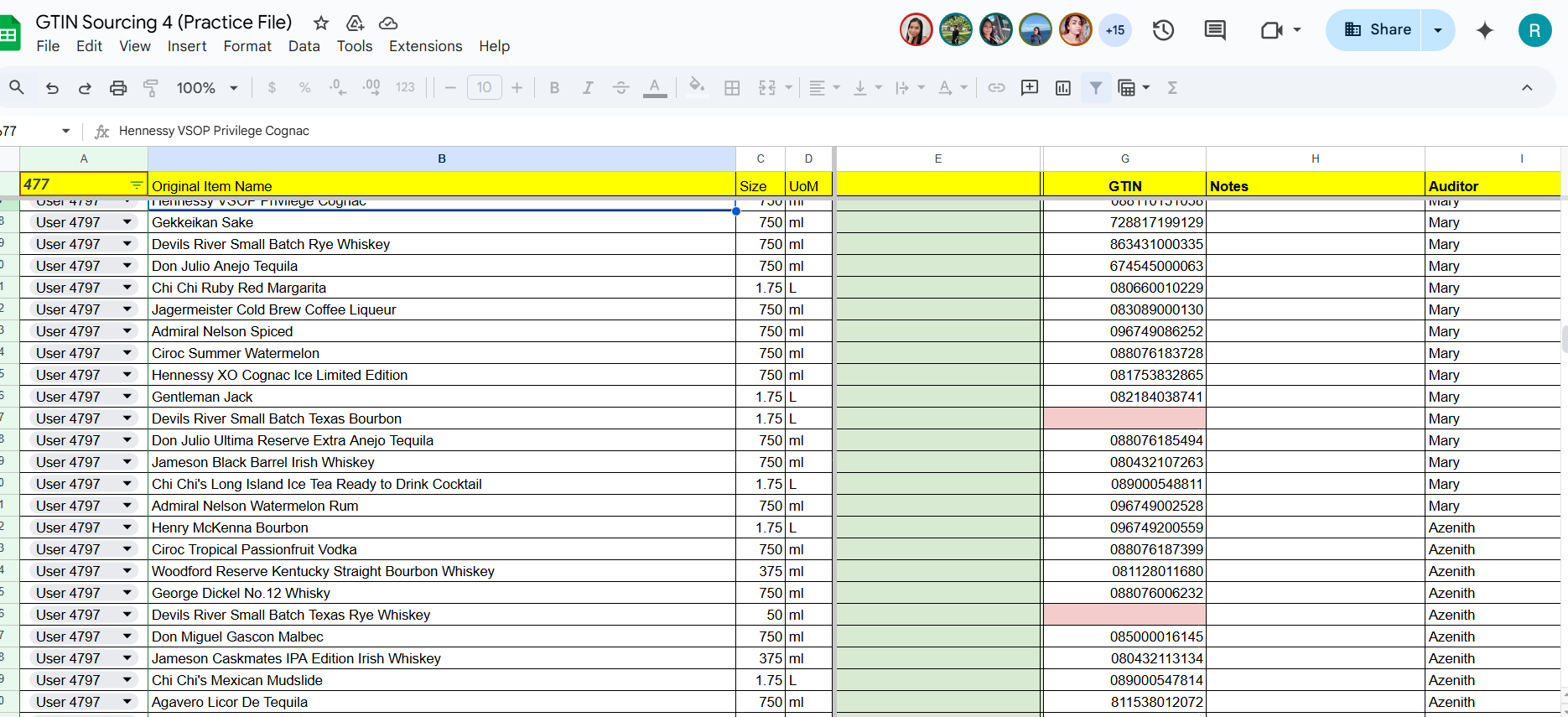1568x717 pixels.
Task: Click the print icon in toolbar
Action: (118, 88)
